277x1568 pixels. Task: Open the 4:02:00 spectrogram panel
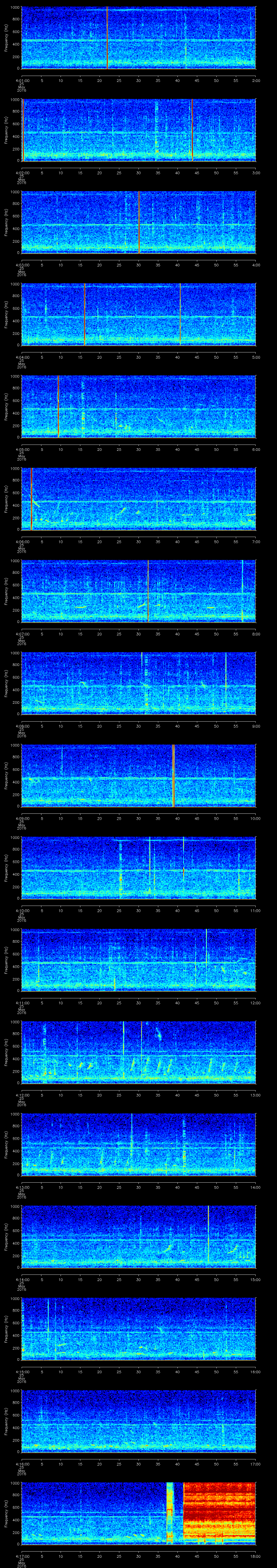pos(139,130)
